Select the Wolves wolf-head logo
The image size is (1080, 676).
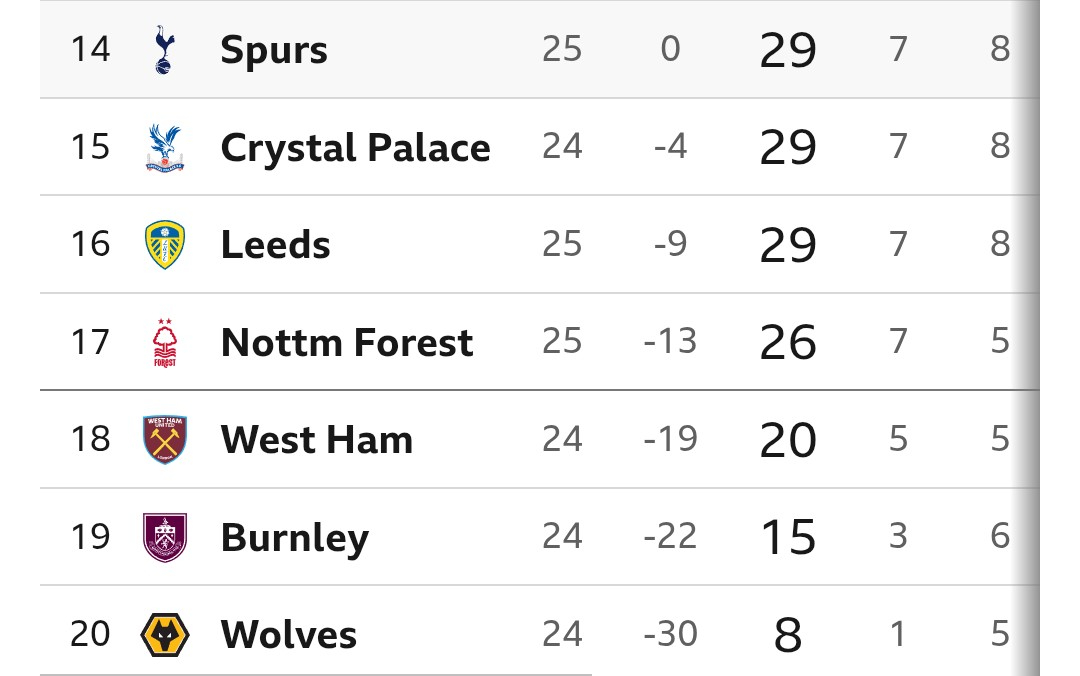point(164,635)
